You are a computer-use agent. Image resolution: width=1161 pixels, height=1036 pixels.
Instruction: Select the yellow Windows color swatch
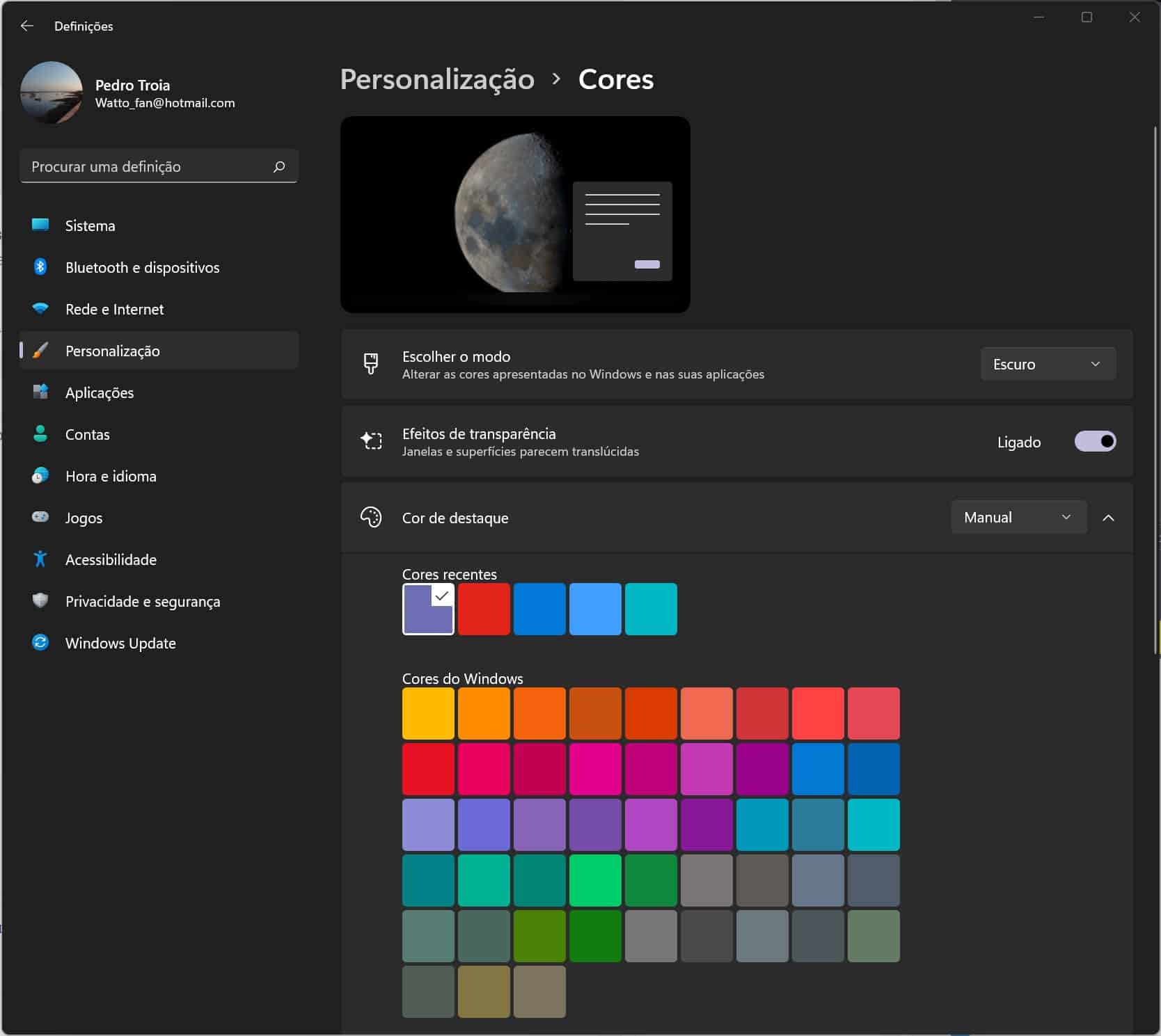point(428,714)
